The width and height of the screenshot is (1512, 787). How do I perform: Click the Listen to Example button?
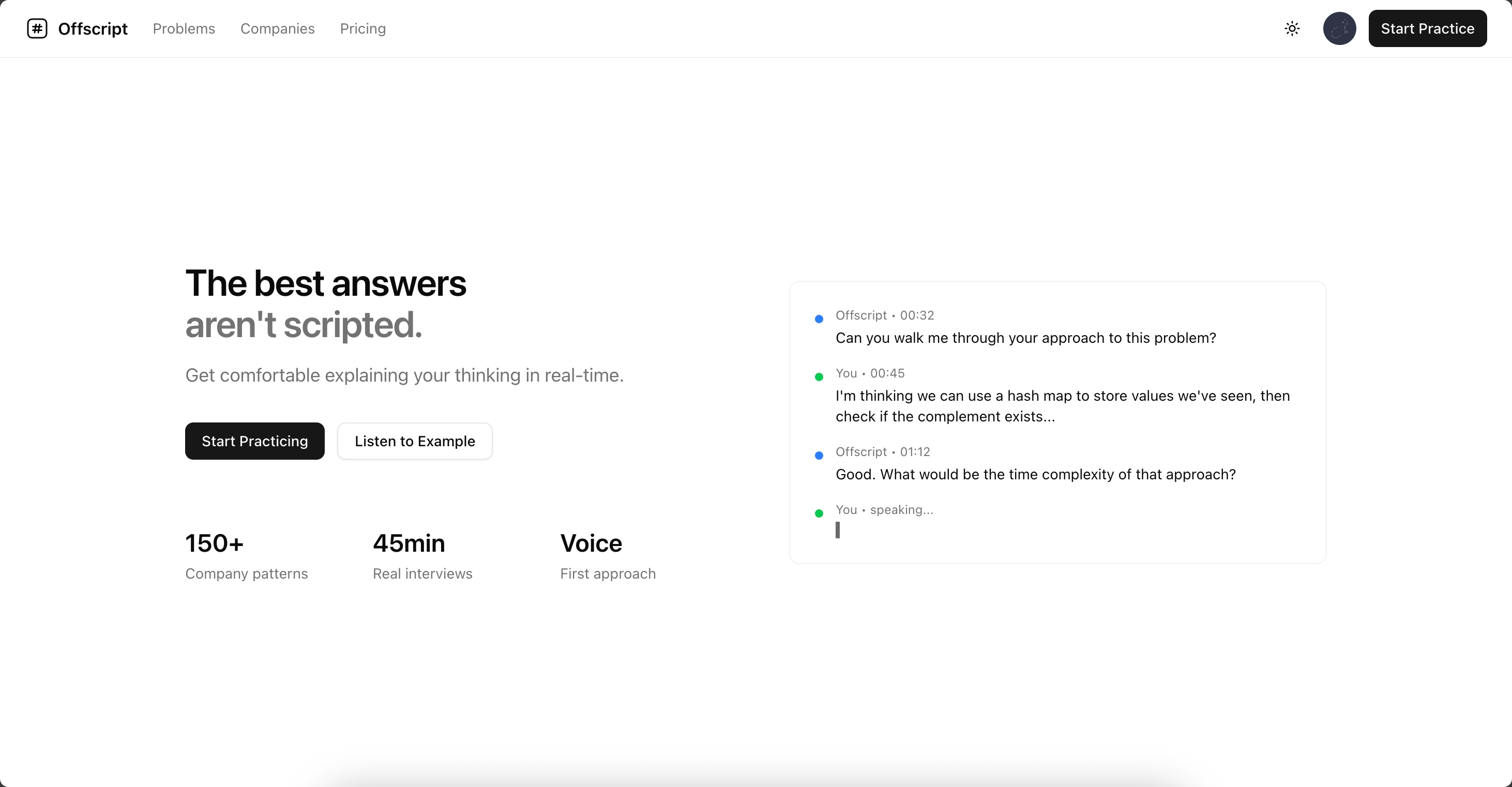[414, 441]
